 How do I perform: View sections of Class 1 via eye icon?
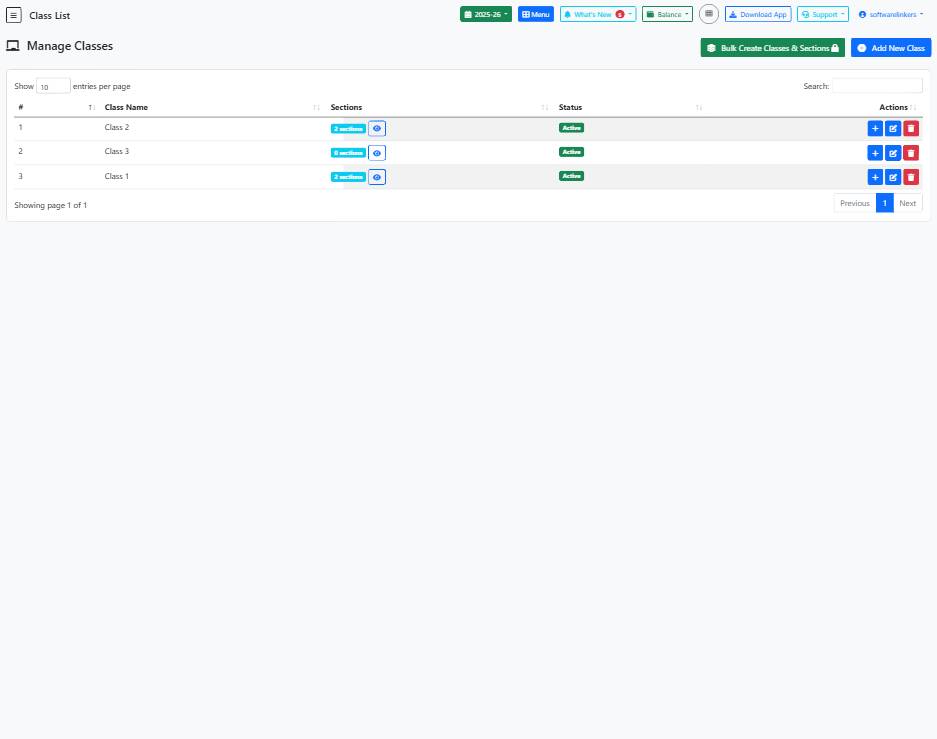coord(377,177)
